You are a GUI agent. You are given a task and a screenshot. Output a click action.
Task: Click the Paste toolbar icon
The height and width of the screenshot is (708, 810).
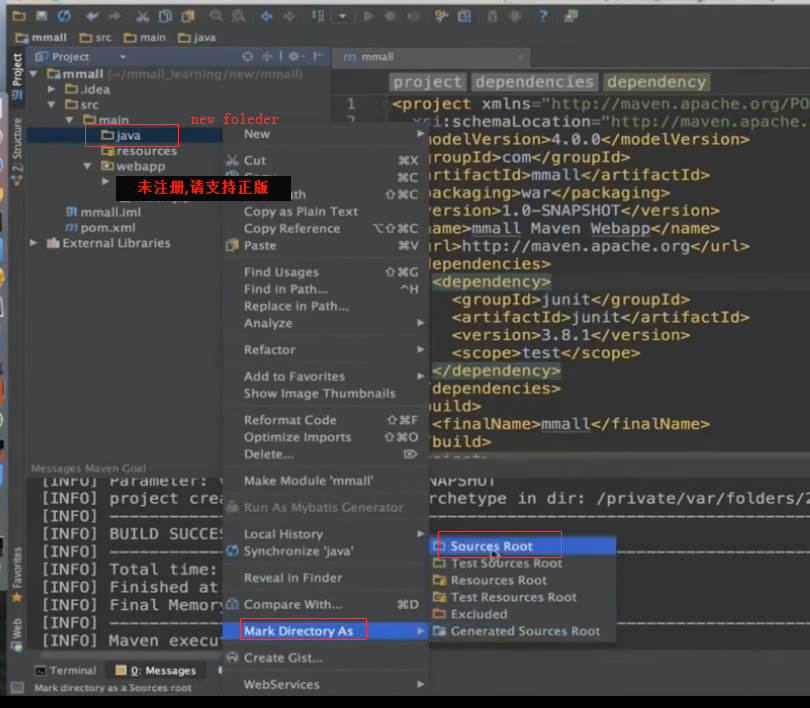tap(188, 17)
